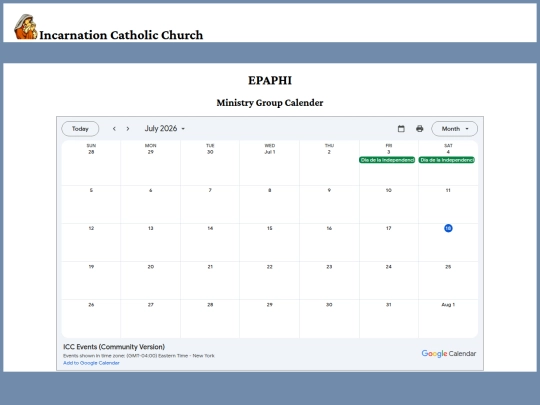Image resolution: width=540 pixels, height=405 pixels.
Task: Select date 20 in the calendar
Action: tap(151, 267)
